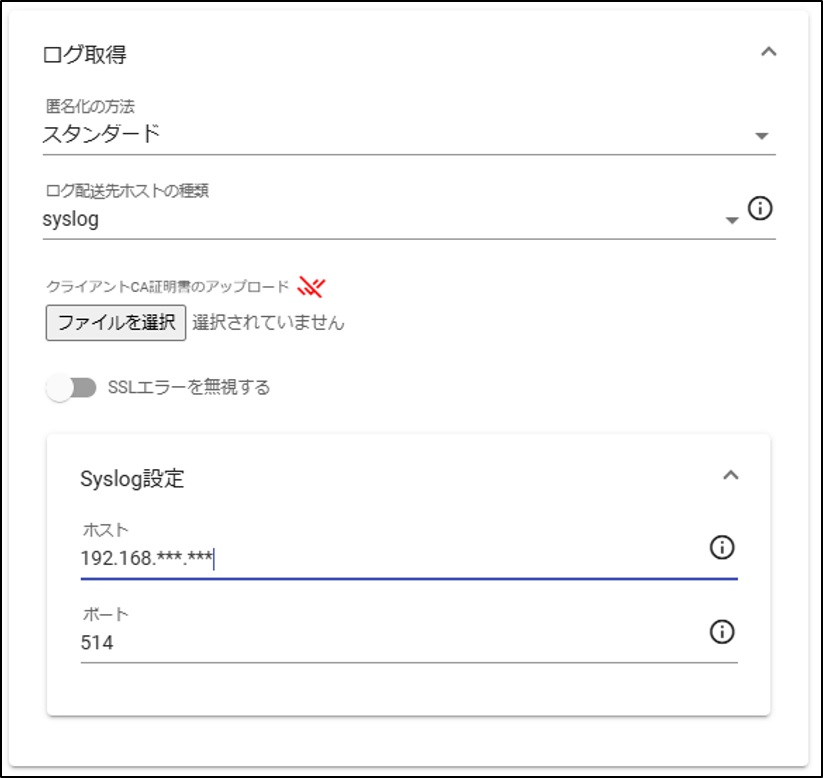Screen dimensions: 823x778
Task: Click info icon beside log host type
Action: (760, 208)
